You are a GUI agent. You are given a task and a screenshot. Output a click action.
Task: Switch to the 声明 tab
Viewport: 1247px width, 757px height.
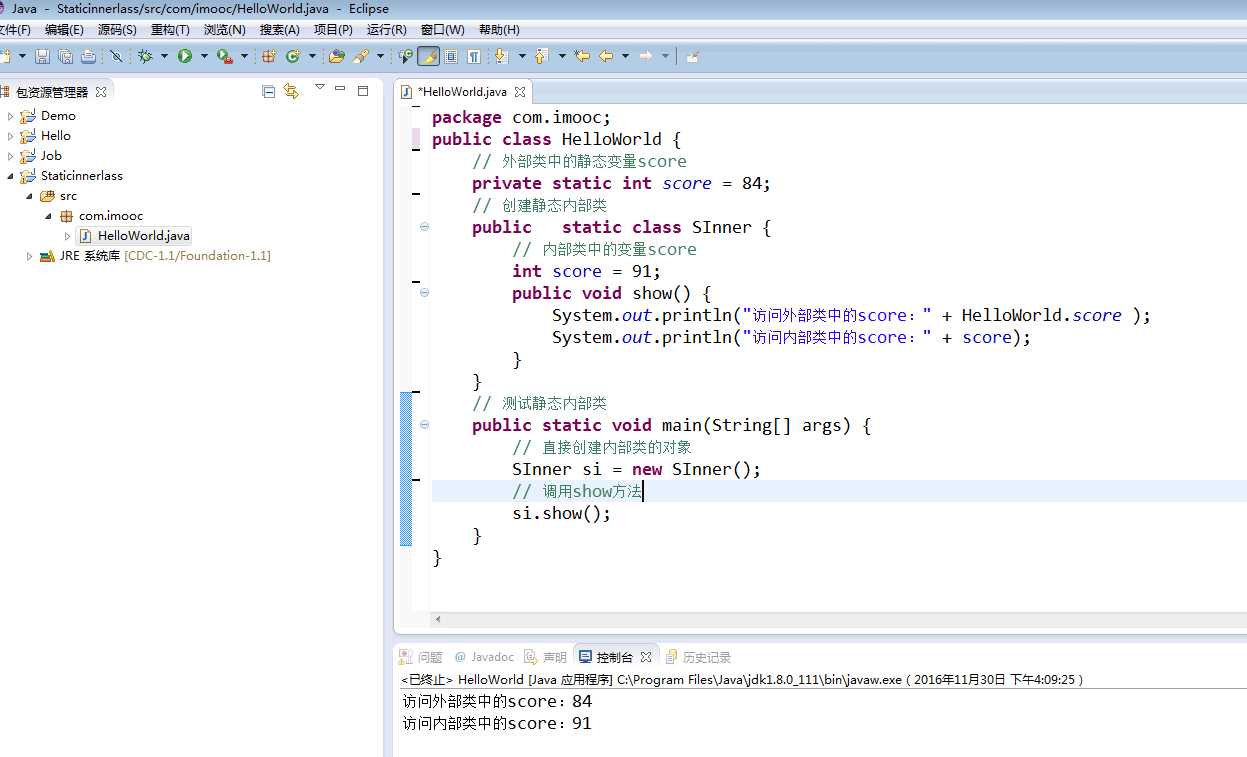click(x=546, y=657)
